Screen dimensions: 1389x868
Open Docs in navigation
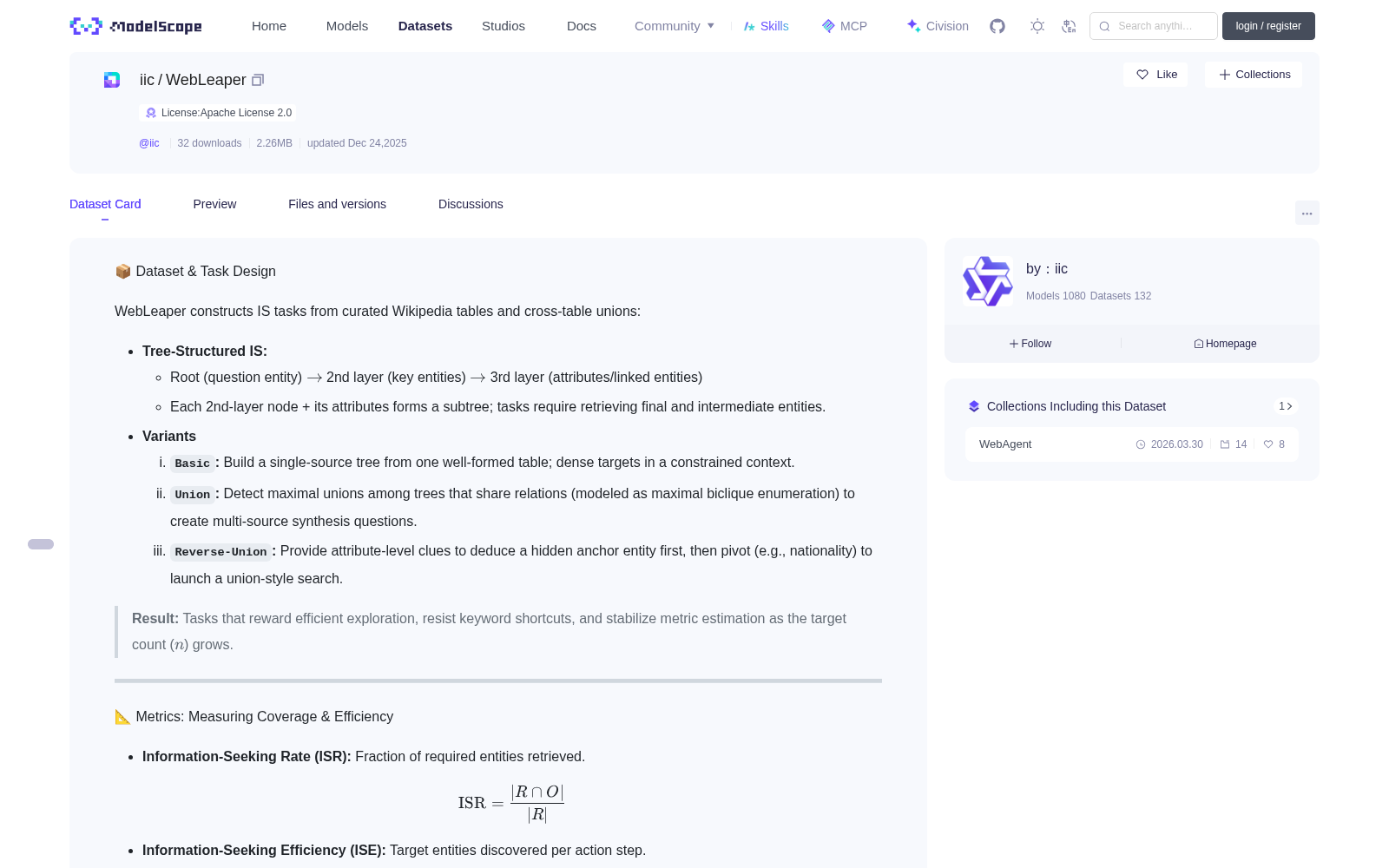(582, 26)
